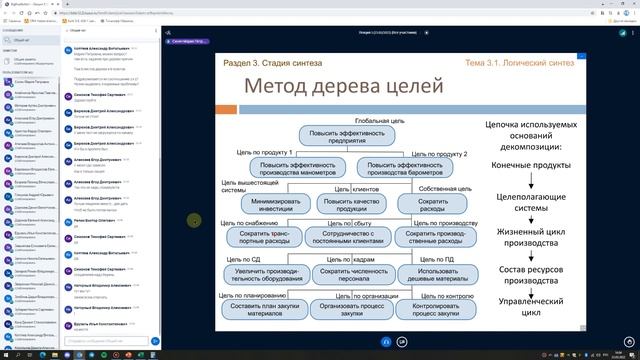Open the Windows notification center icon
This screenshot has width=640, height=360.
(x=632, y=355)
